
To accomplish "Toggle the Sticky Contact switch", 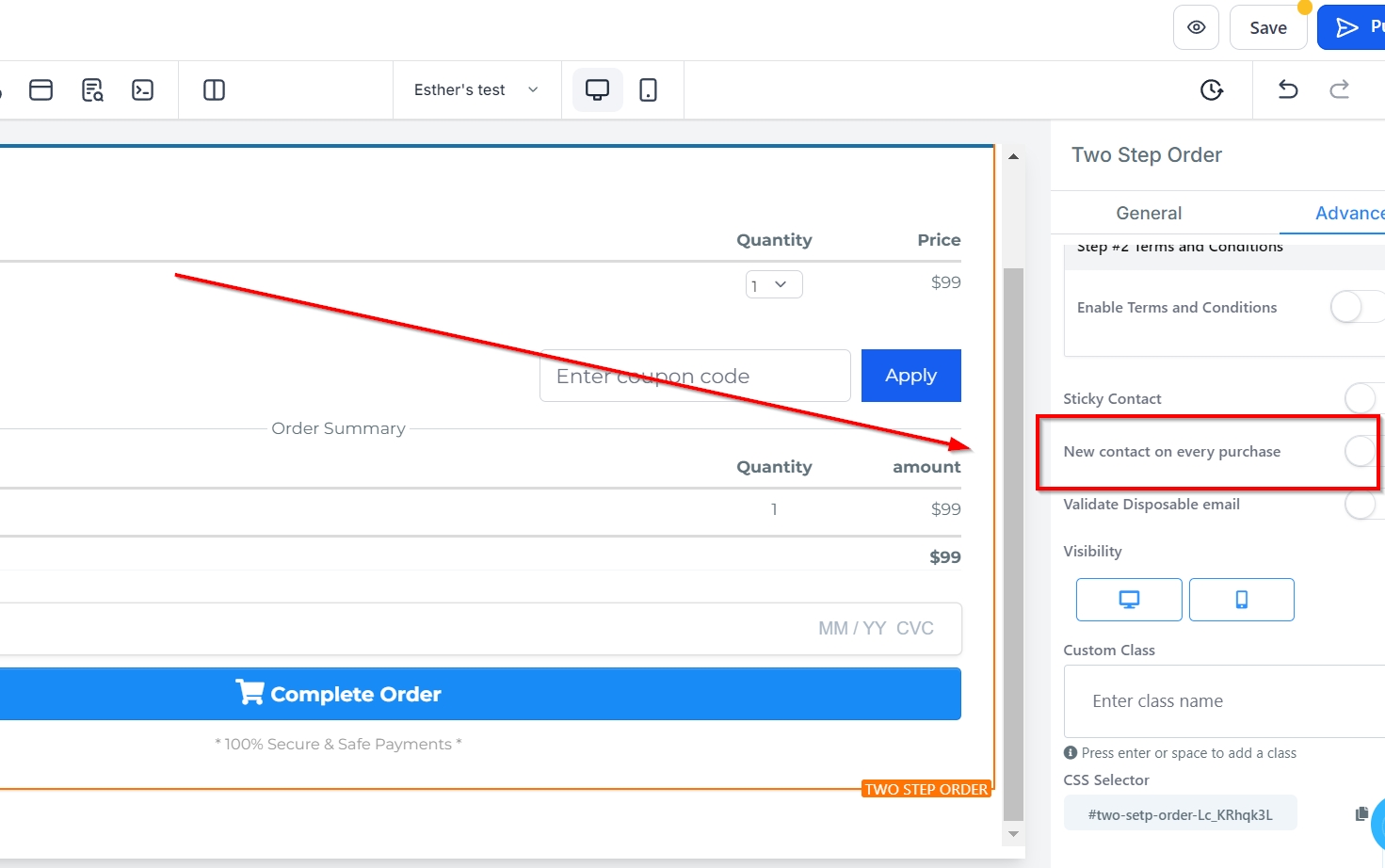I will tap(1363, 398).
